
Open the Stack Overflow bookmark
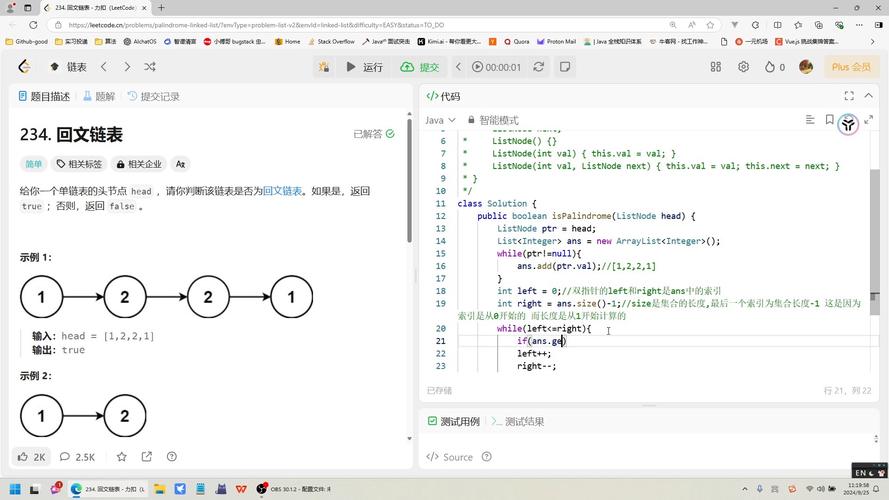click(x=331, y=41)
